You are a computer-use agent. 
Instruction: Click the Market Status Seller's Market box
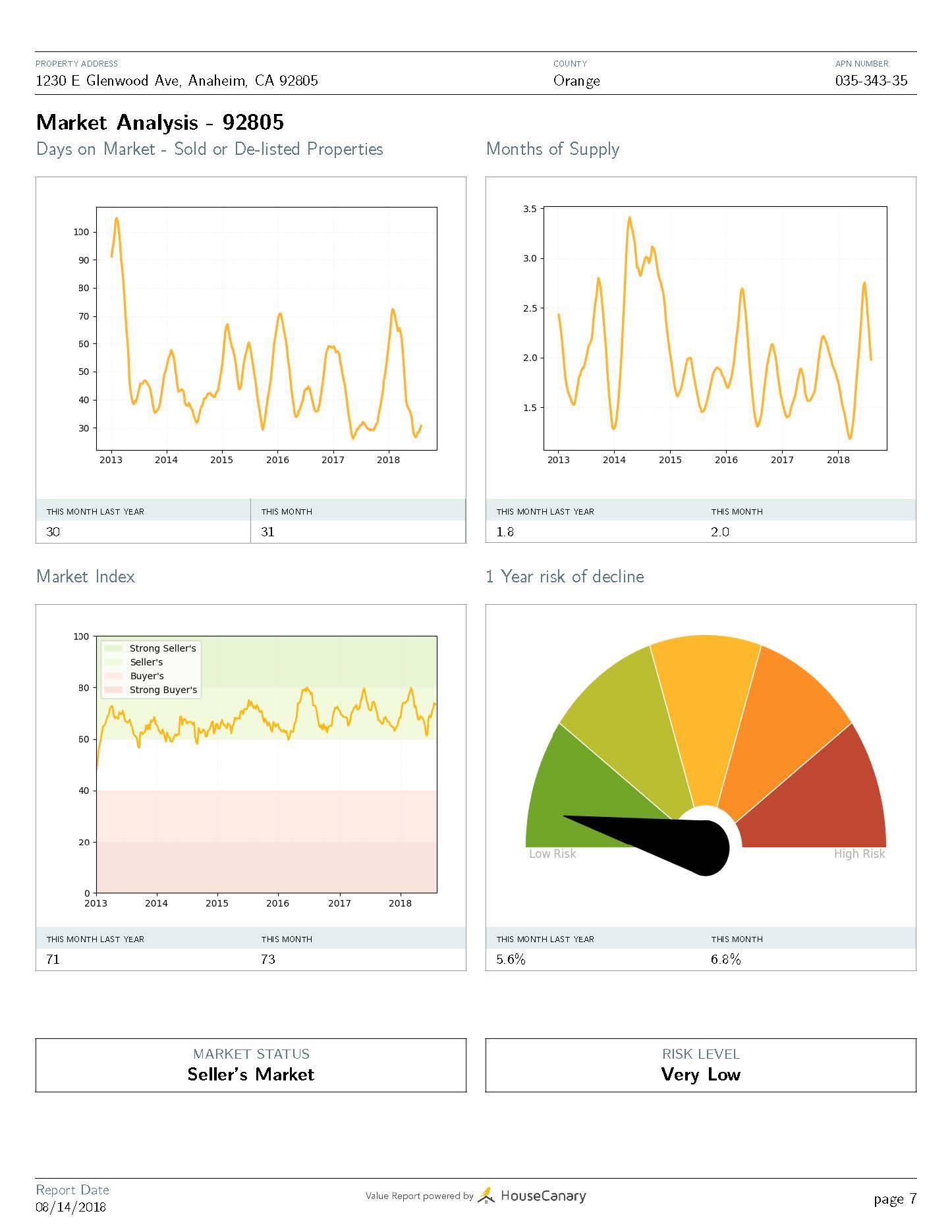pos(251,1065)
